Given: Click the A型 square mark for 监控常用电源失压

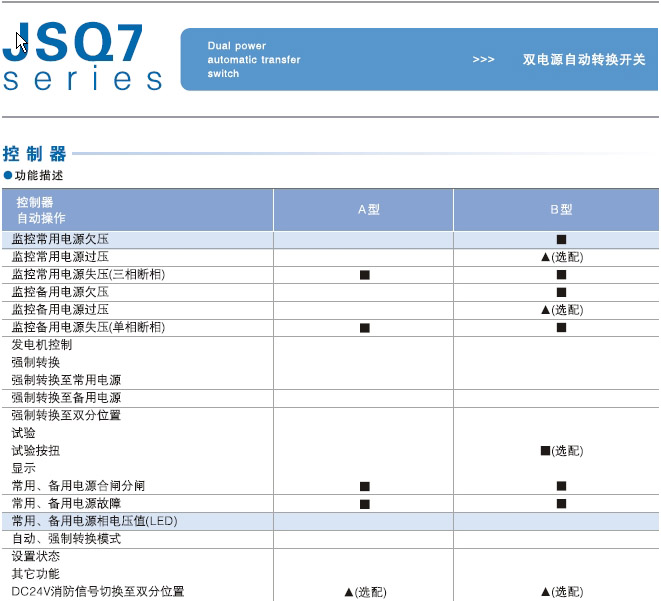Looking at the screenshot, I should click(x=365, y=275).
